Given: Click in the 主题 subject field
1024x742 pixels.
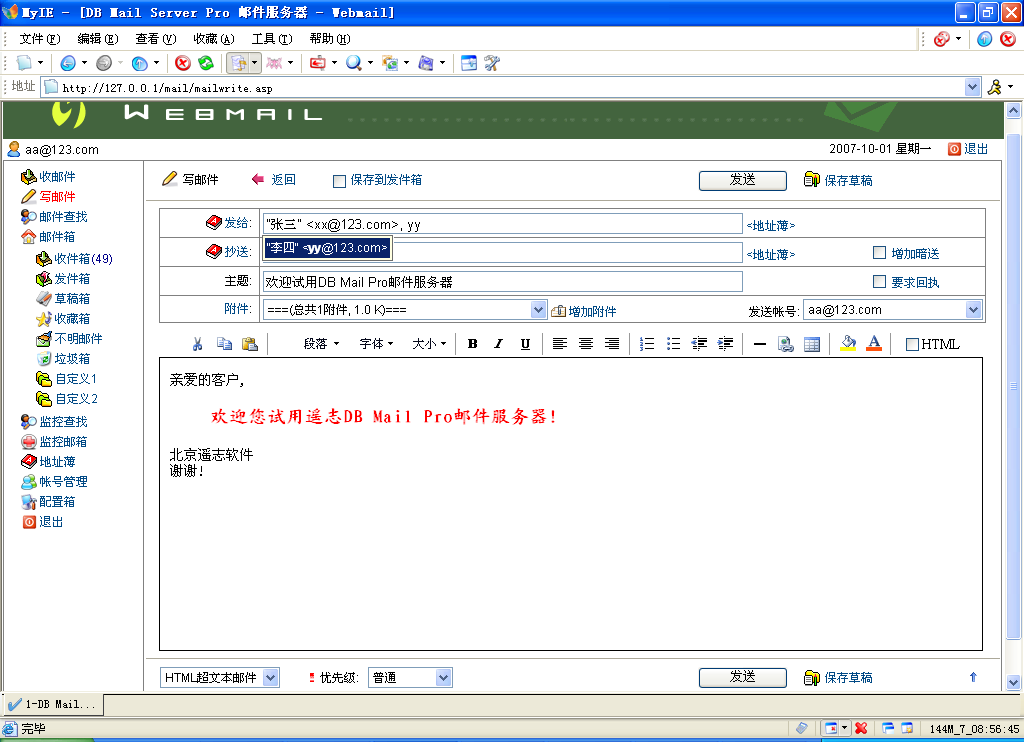Looking at the screenshot, I should point(502,282).
